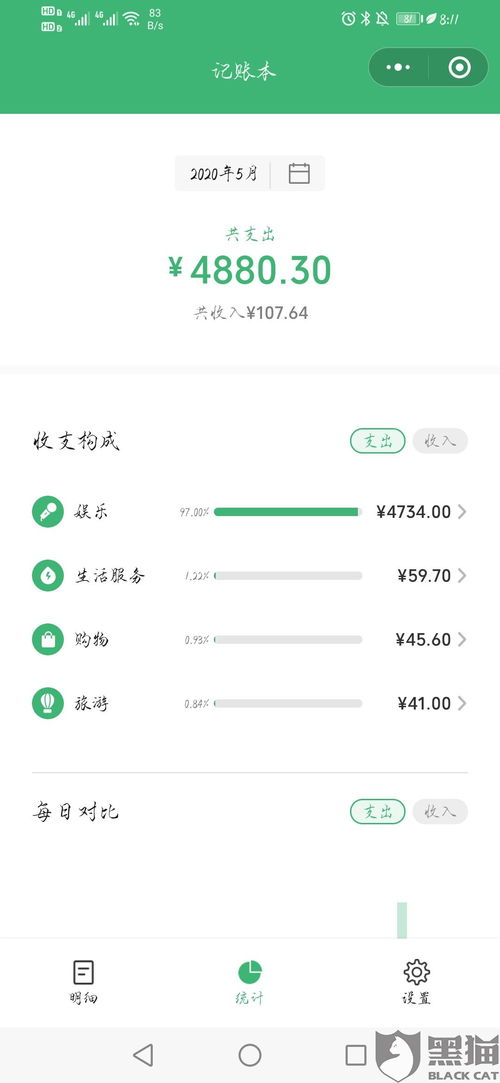This screenshot has height=1083, width=500.
Task: Select the 2020年5月 month field
Action: 223,173
